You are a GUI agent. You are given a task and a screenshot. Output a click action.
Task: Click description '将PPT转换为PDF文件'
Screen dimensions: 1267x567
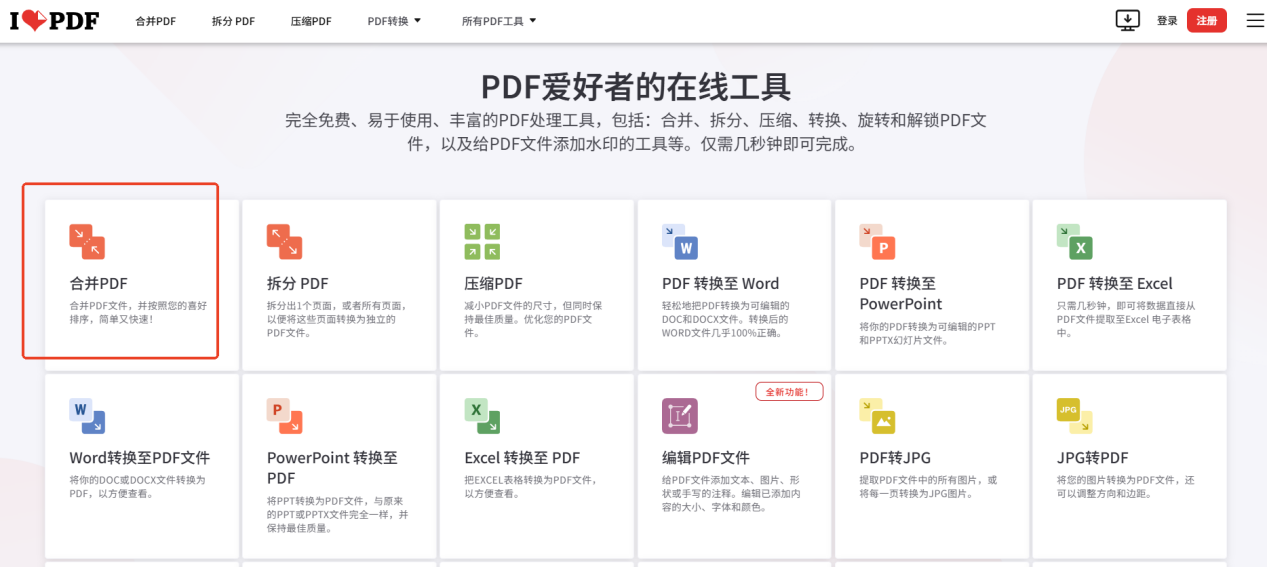tap(337, 514)
